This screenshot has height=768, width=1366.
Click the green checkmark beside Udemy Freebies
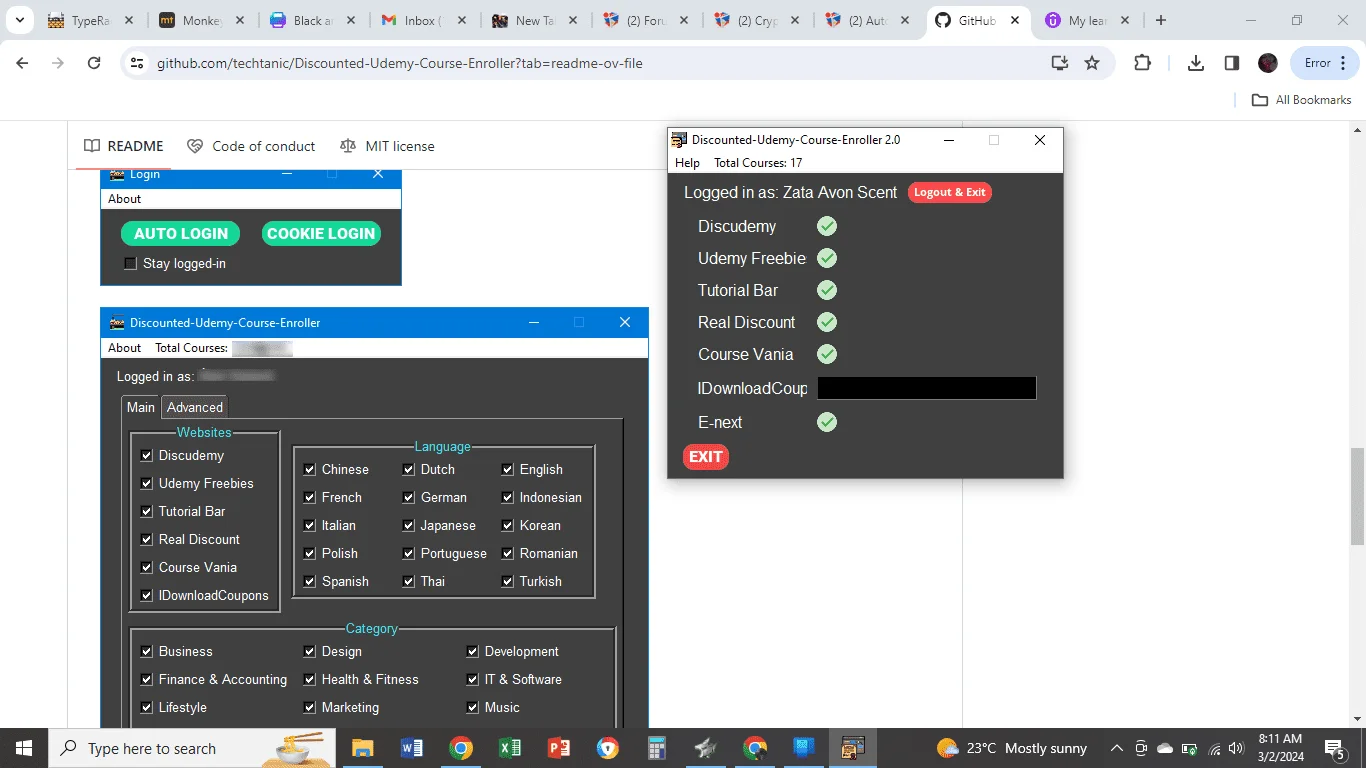[827, 258]
